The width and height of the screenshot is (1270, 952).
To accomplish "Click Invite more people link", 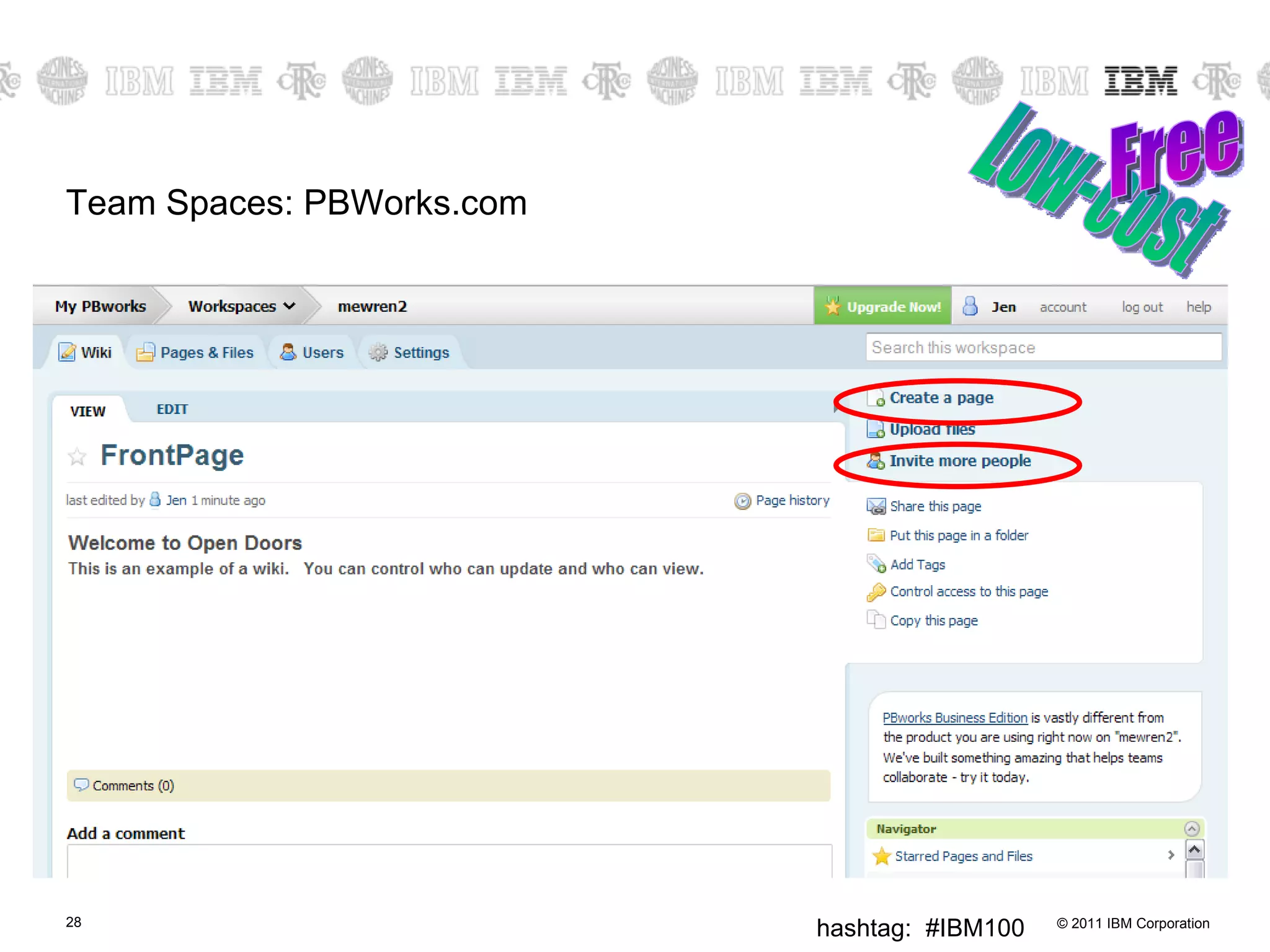I will [x=960, y=461].
